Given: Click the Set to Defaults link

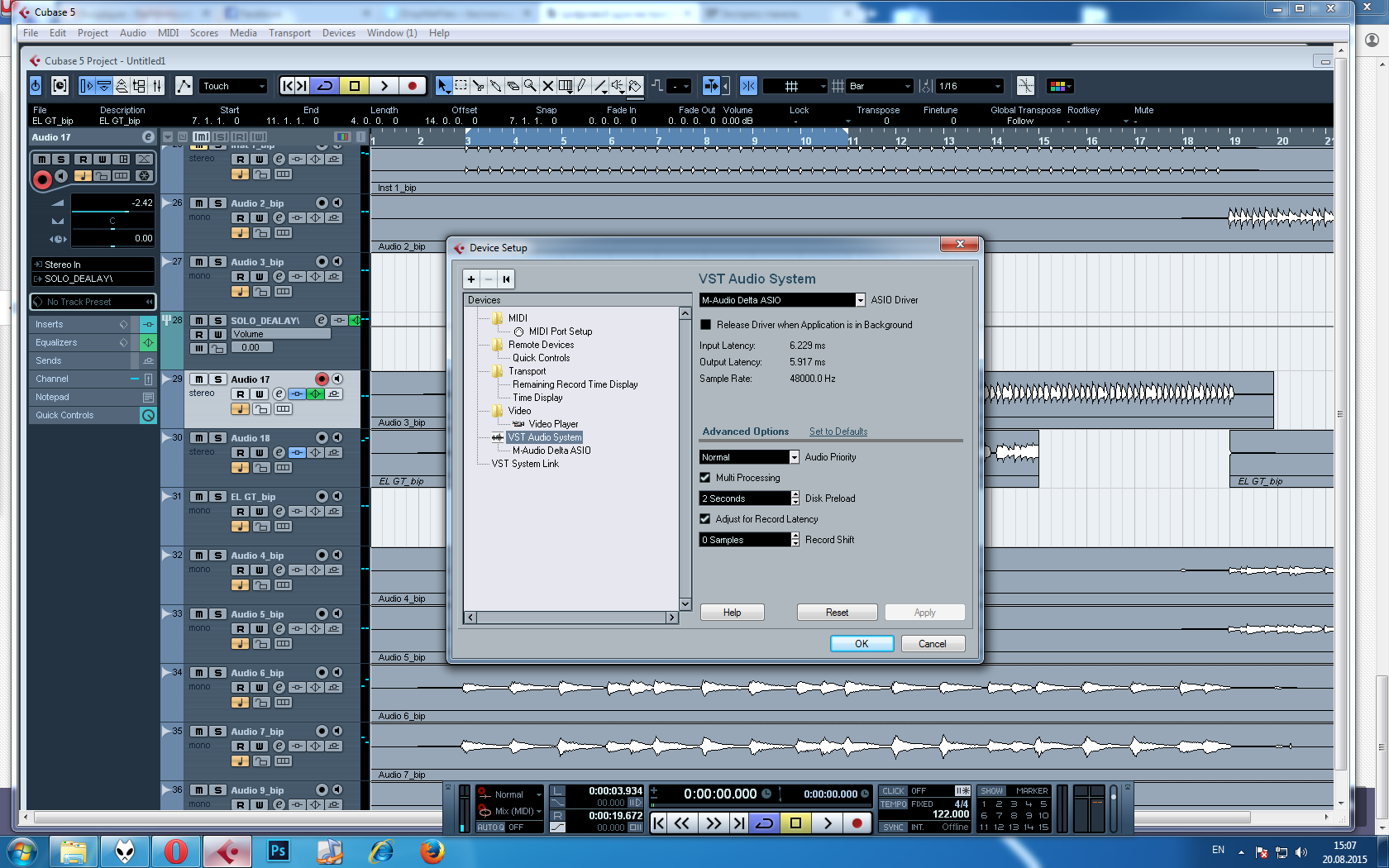Looking at the screenshot, I should (x=838, y=432).
